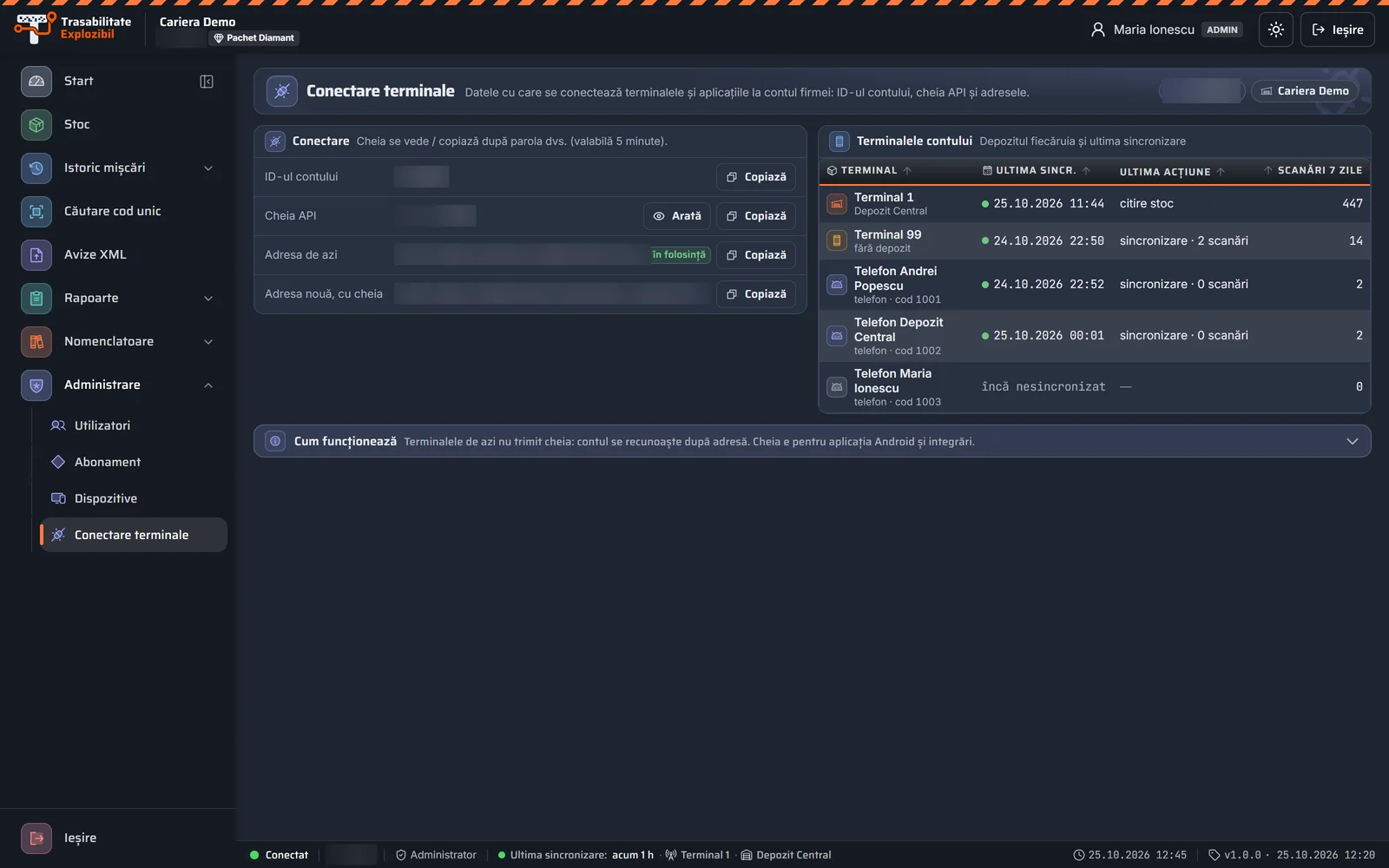Click the top-right Ieșire button
The image size is (1389, 868).
[1338, 30]
